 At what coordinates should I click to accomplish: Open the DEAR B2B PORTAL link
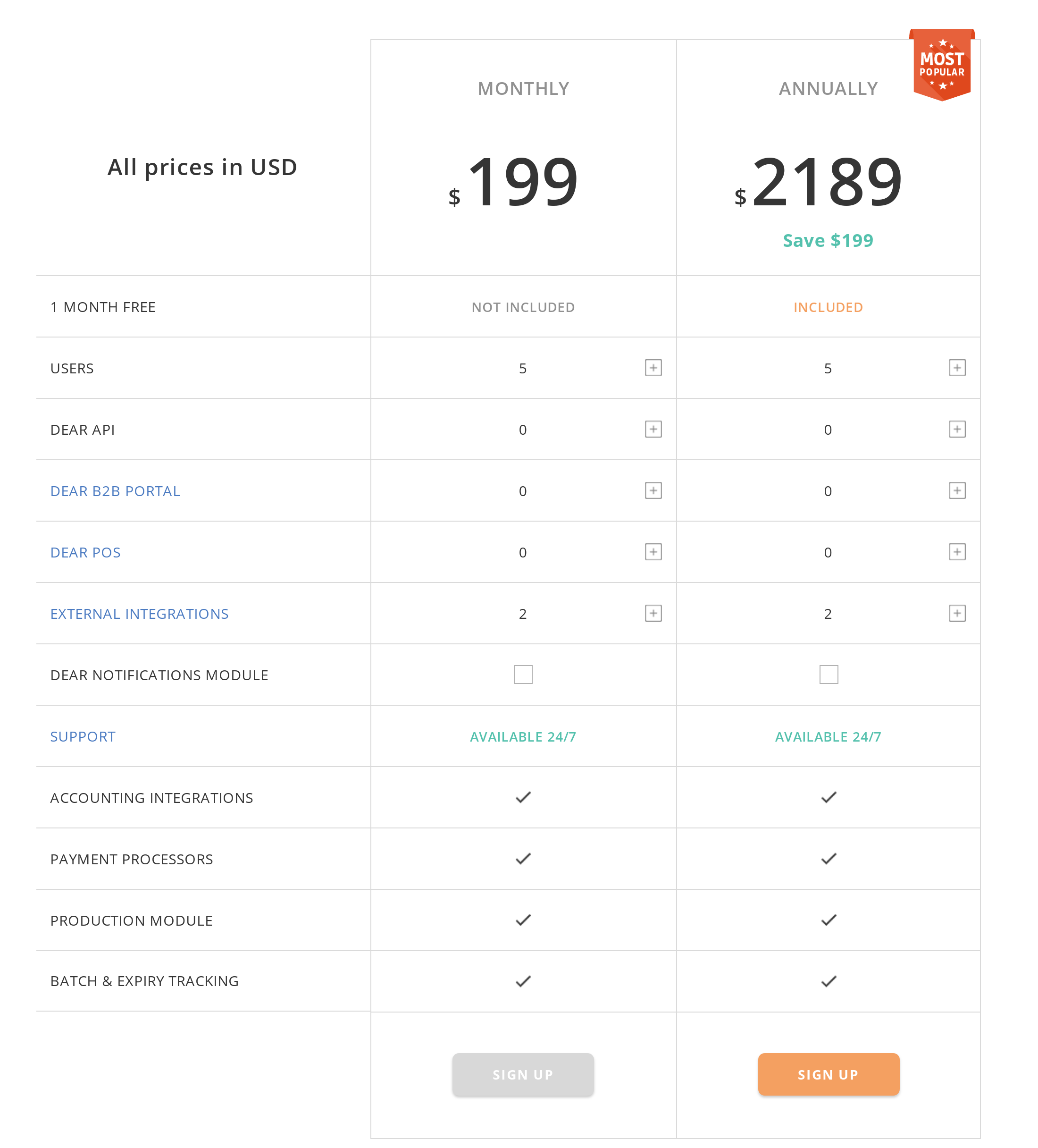tap(116, 490)
